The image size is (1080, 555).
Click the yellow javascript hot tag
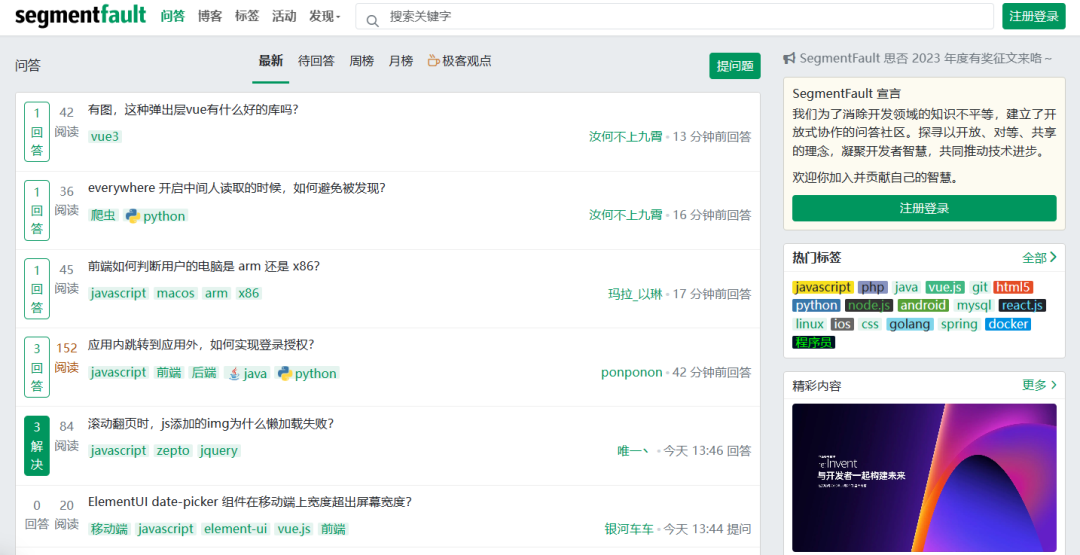tap(823, 287)
